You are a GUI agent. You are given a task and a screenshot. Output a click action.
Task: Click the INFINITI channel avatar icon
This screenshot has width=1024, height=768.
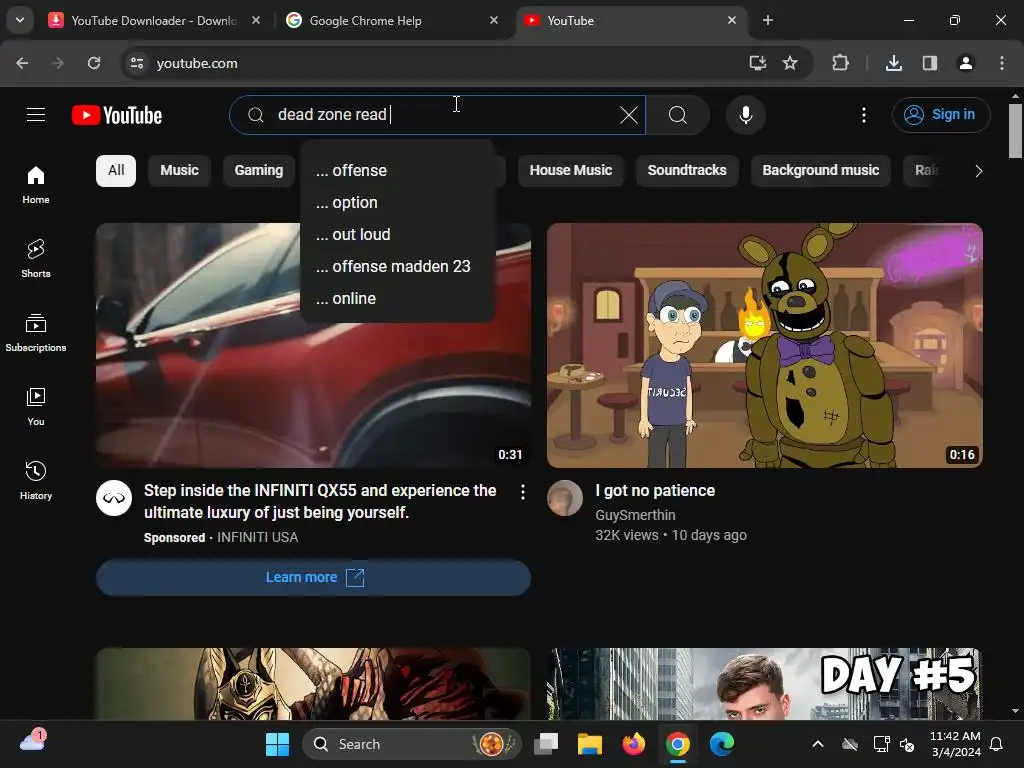point(114,498)
